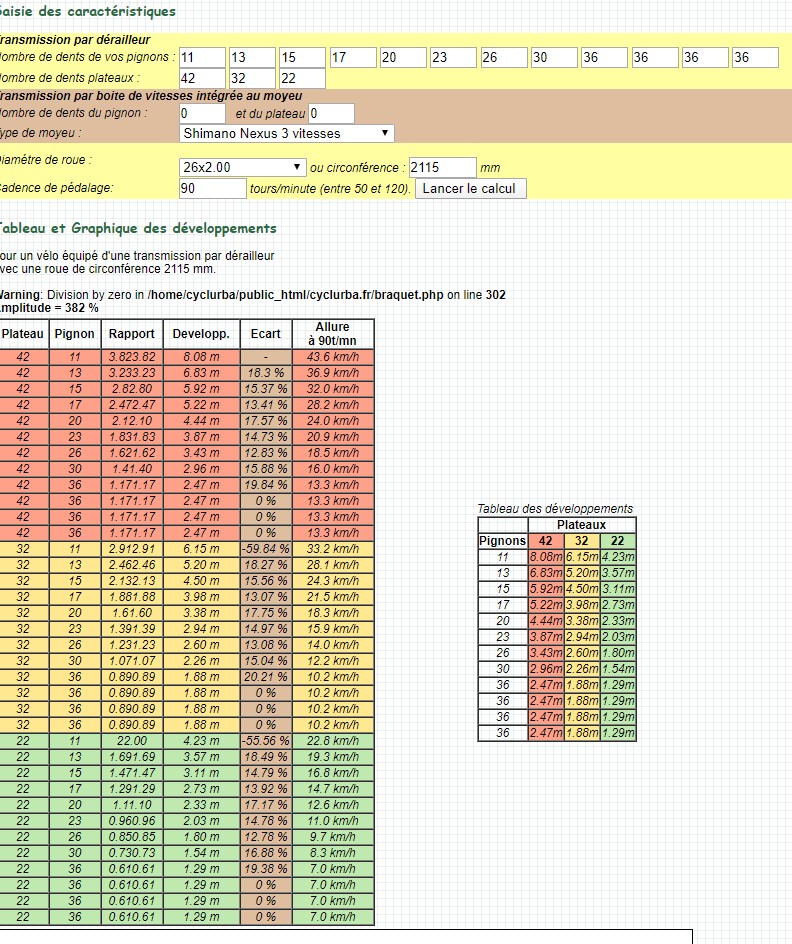Screen dimensions: 792x944
Task: Click the '22.00' rapport cell
Action: click(x=132, y=741)
